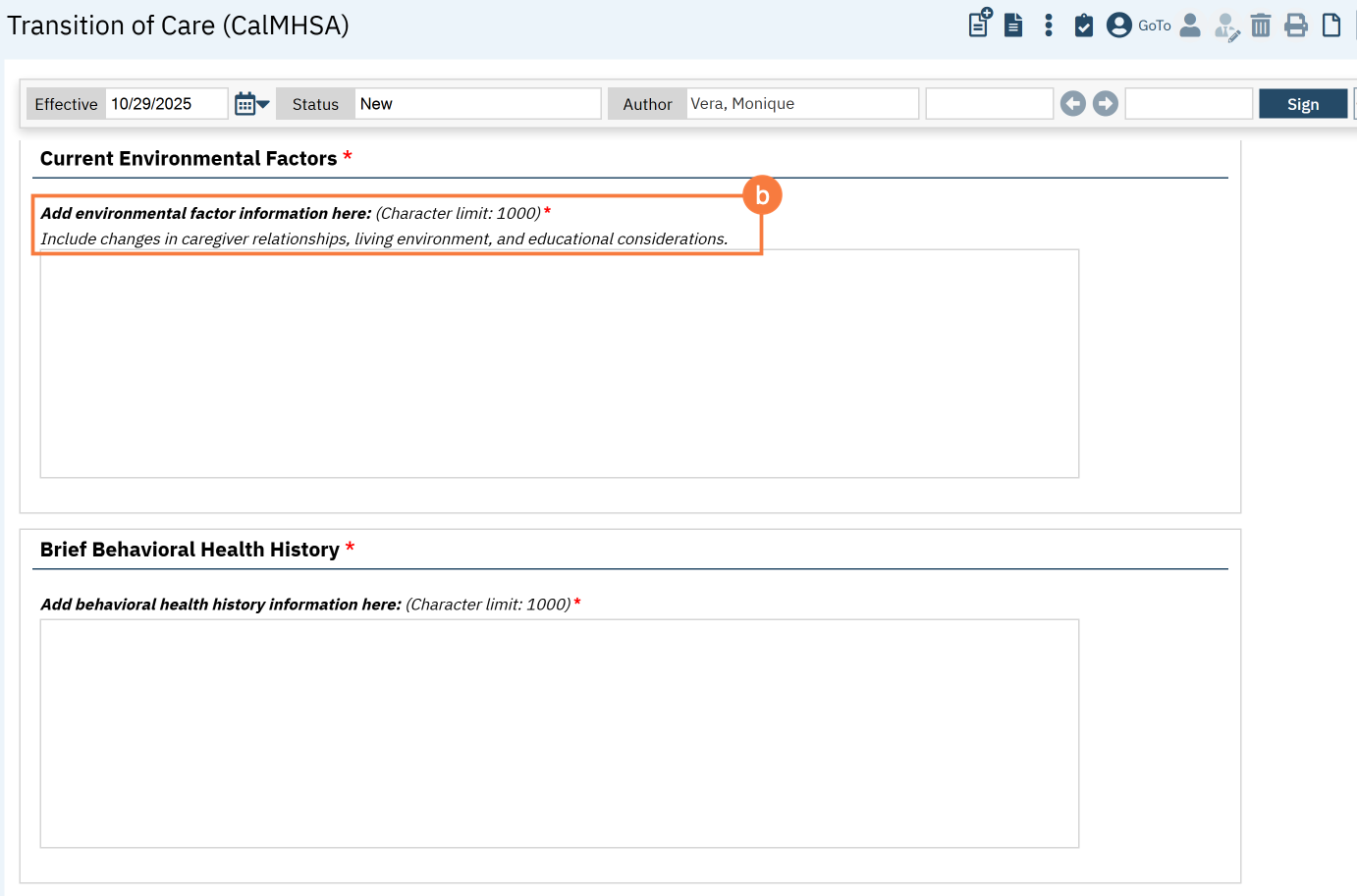The height and width of the screenshot is (896, 1357).
Task: Click the Effective date input field
Action: 165,104
